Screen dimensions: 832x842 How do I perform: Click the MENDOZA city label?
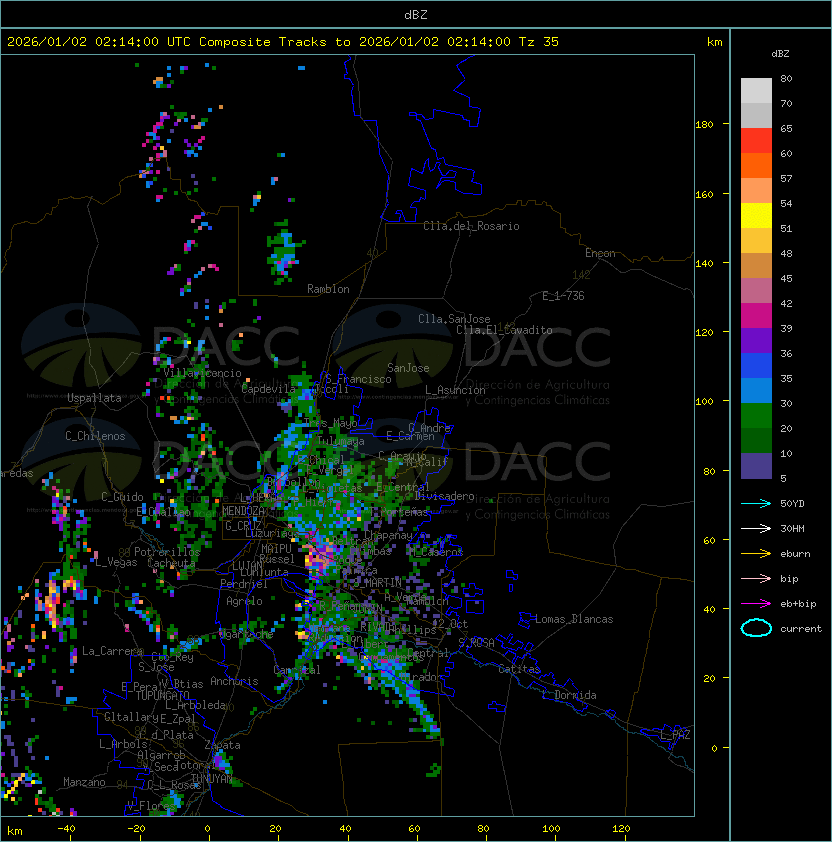(x=243, y=510)
